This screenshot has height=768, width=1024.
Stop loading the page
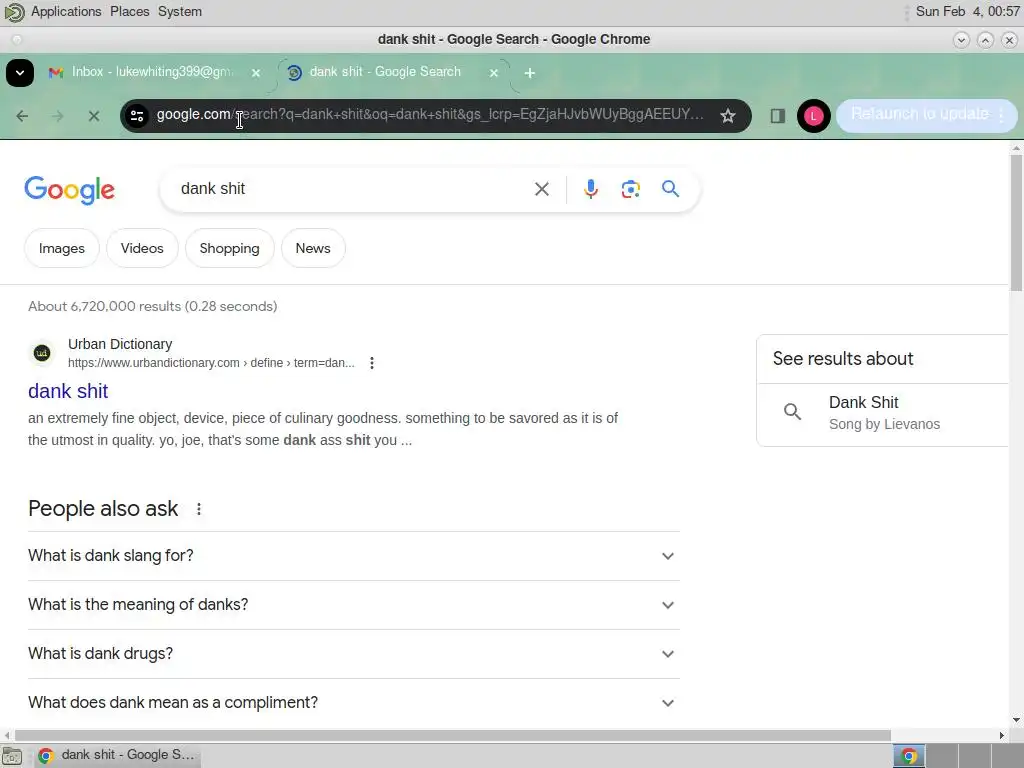click(93, 116)
